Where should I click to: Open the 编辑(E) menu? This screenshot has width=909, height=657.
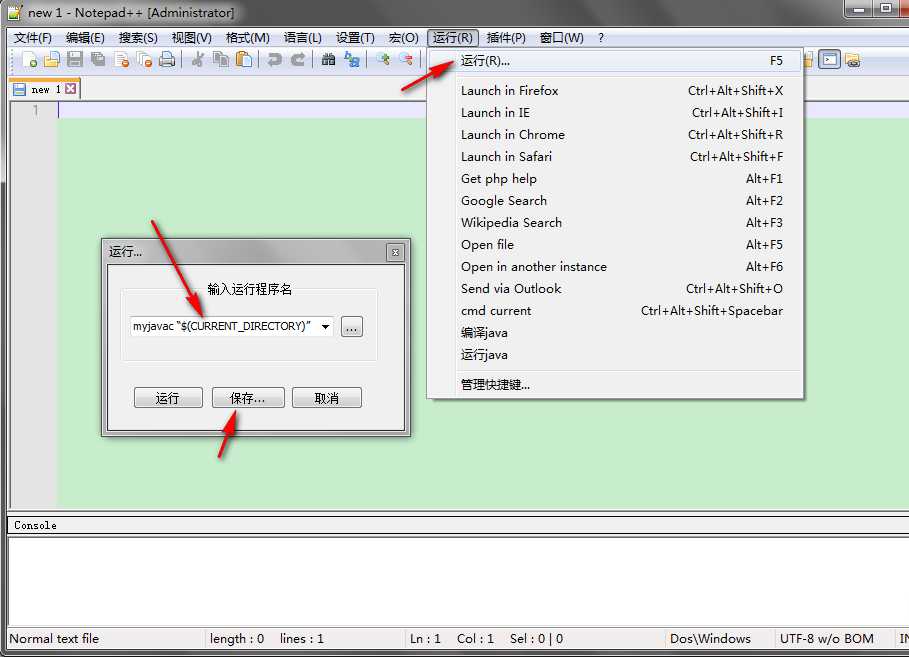pyautogui.click(x=85, y=38)
